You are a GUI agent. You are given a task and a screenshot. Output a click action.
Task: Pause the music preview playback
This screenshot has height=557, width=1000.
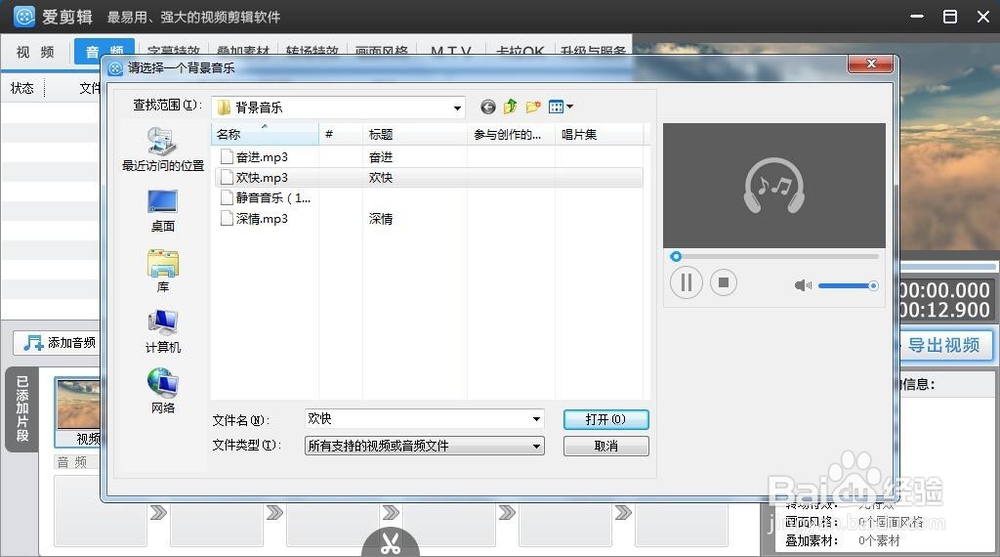coord(686,282)
